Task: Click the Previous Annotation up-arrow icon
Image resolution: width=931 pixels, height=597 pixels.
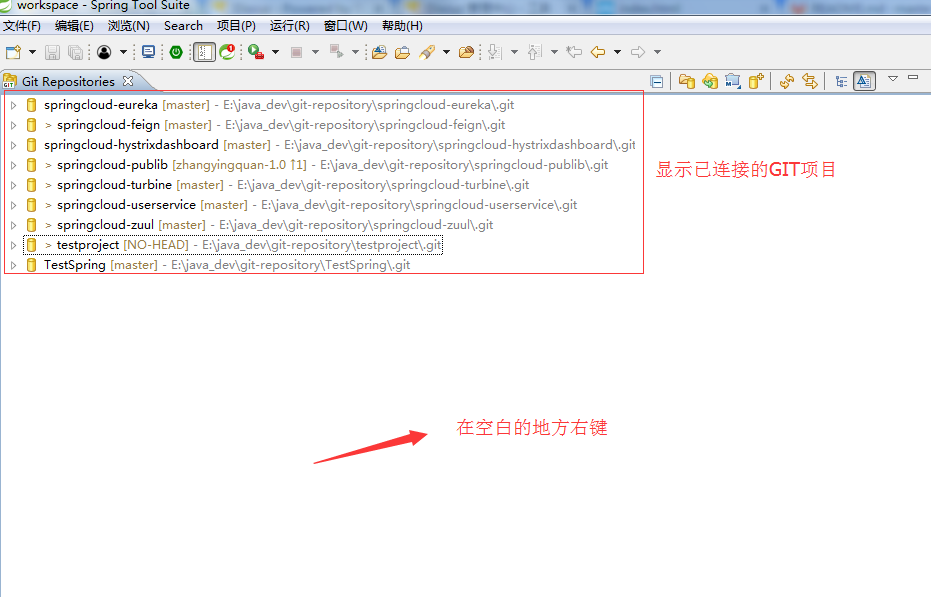Action: pyautogui.click(x=534, y=52)
